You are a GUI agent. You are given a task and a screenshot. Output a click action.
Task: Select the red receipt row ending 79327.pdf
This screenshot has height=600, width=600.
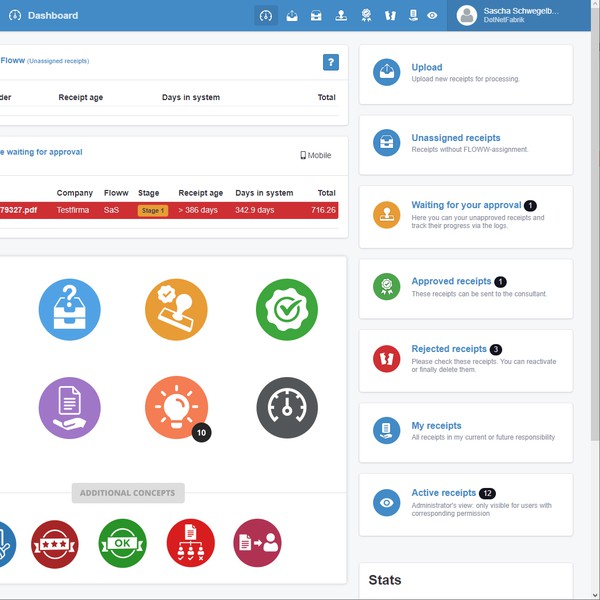pos(169,210)
